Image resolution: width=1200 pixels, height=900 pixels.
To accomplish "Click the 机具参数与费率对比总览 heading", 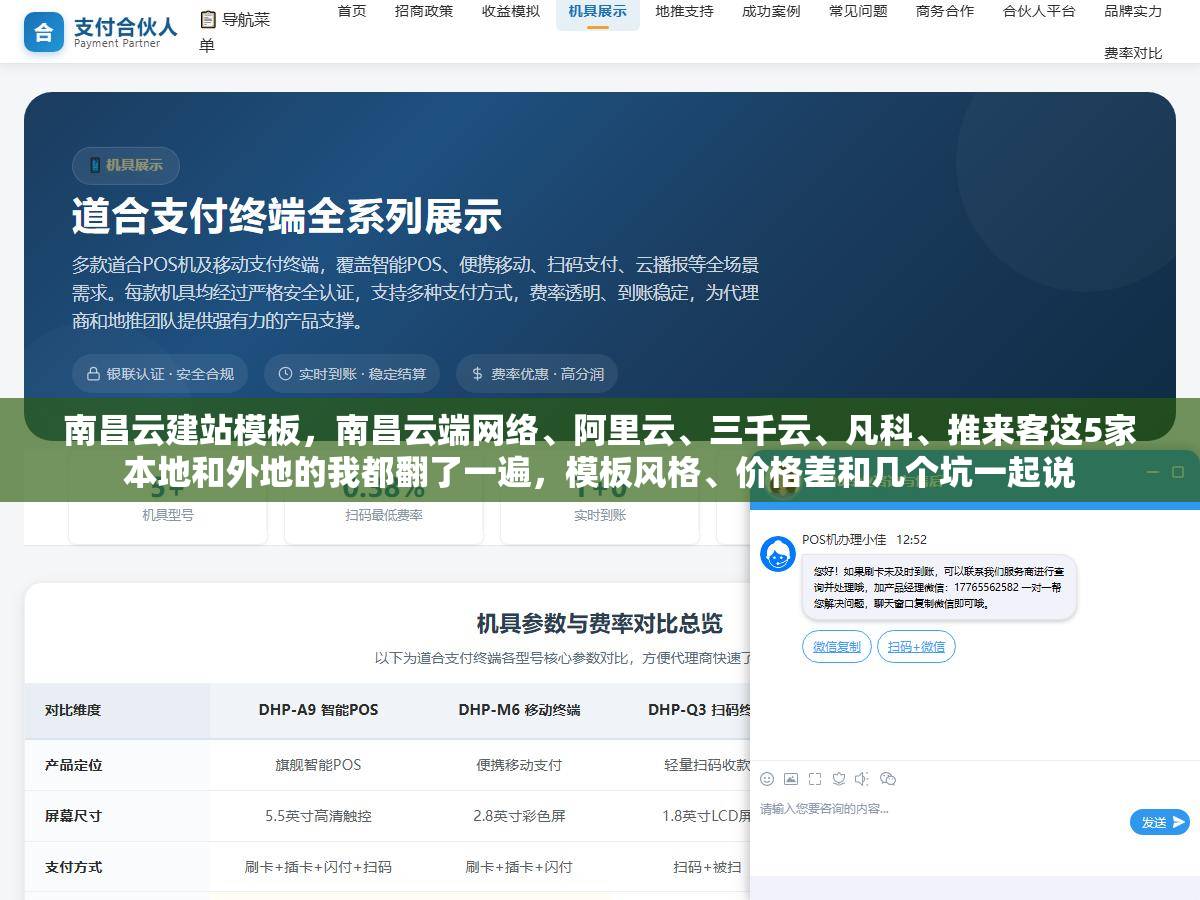I will pyautogui.click(x=599, y=624).
